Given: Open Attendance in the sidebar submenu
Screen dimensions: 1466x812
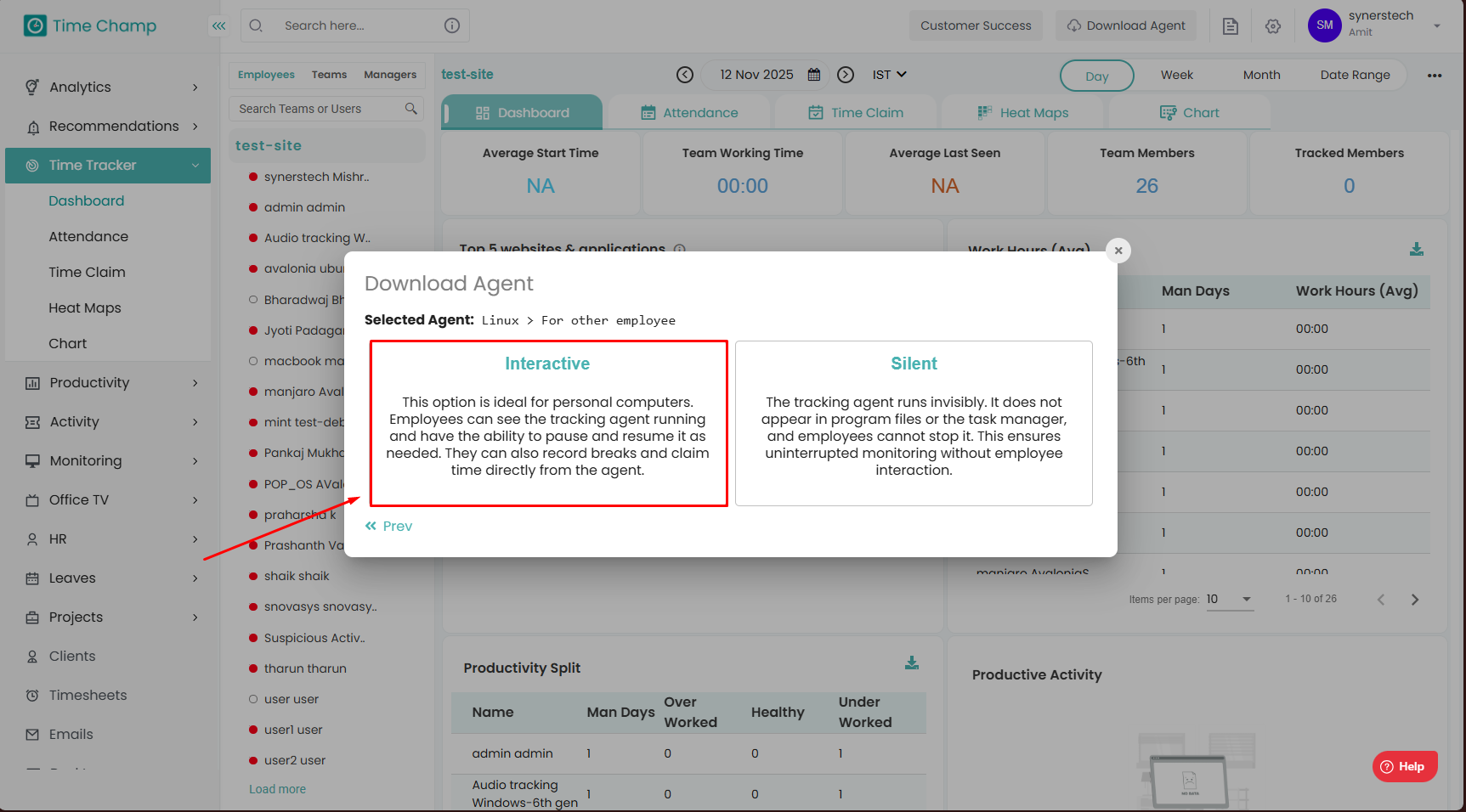Looking at the screenshot, I should click(x=88, y=237).
